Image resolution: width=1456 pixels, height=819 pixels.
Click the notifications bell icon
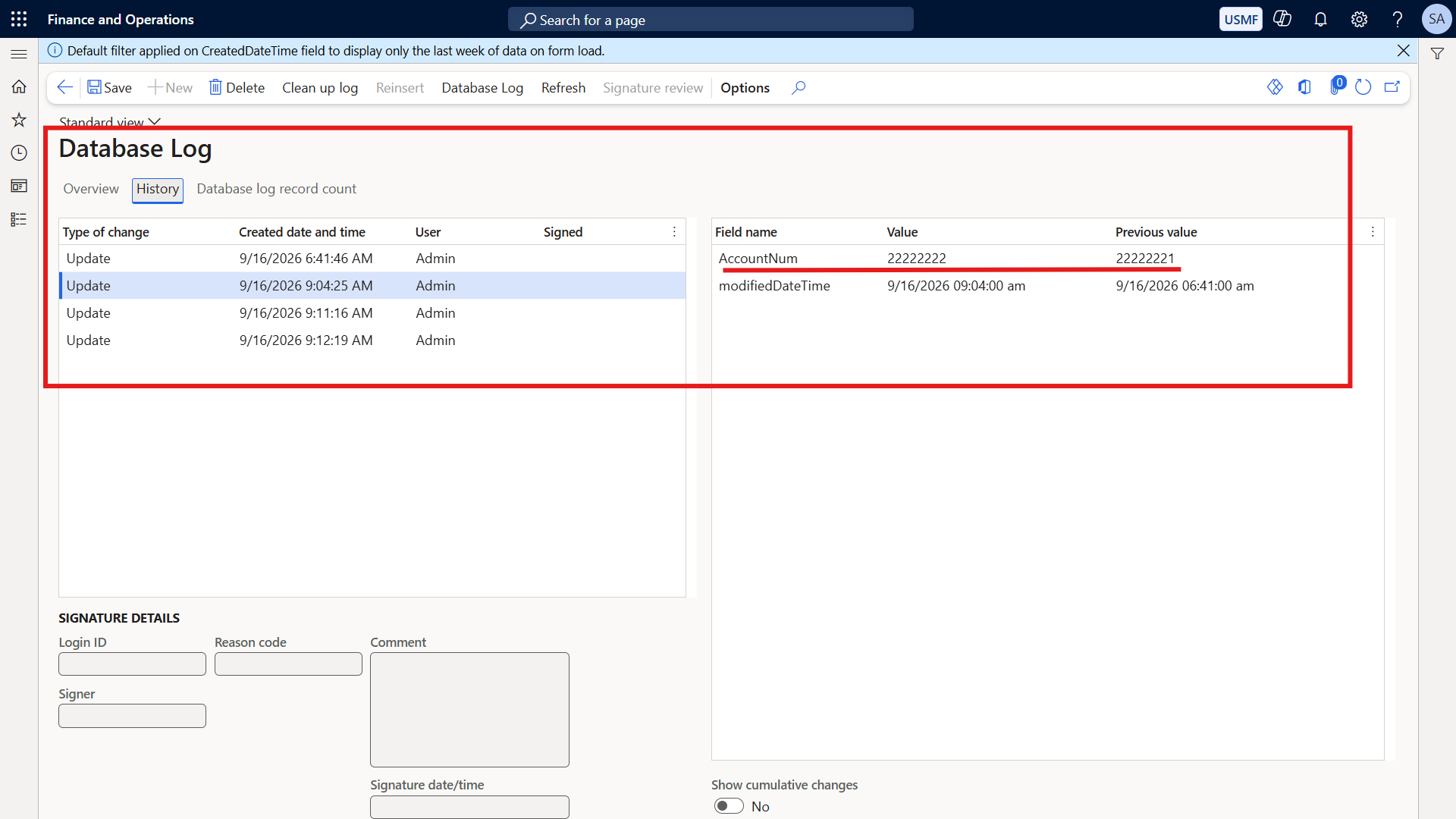pyautogui.click(x=1320, y=20)
